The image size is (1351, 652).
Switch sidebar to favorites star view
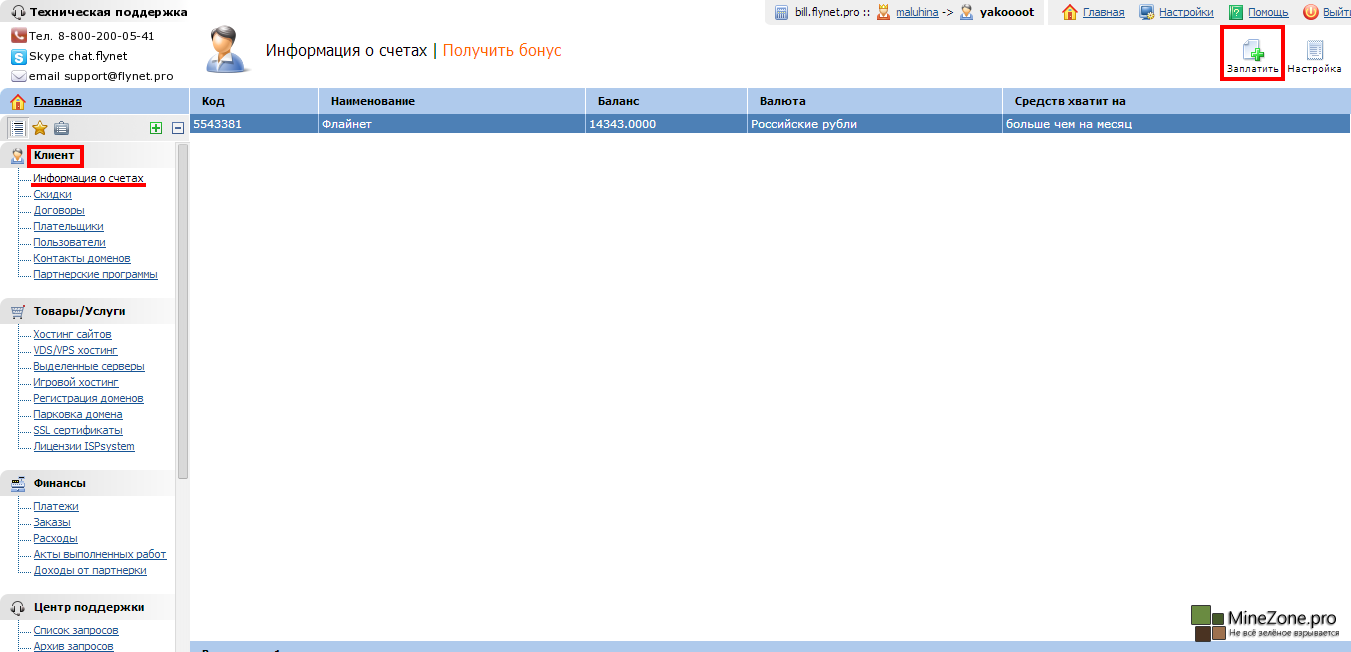point(40,127)
